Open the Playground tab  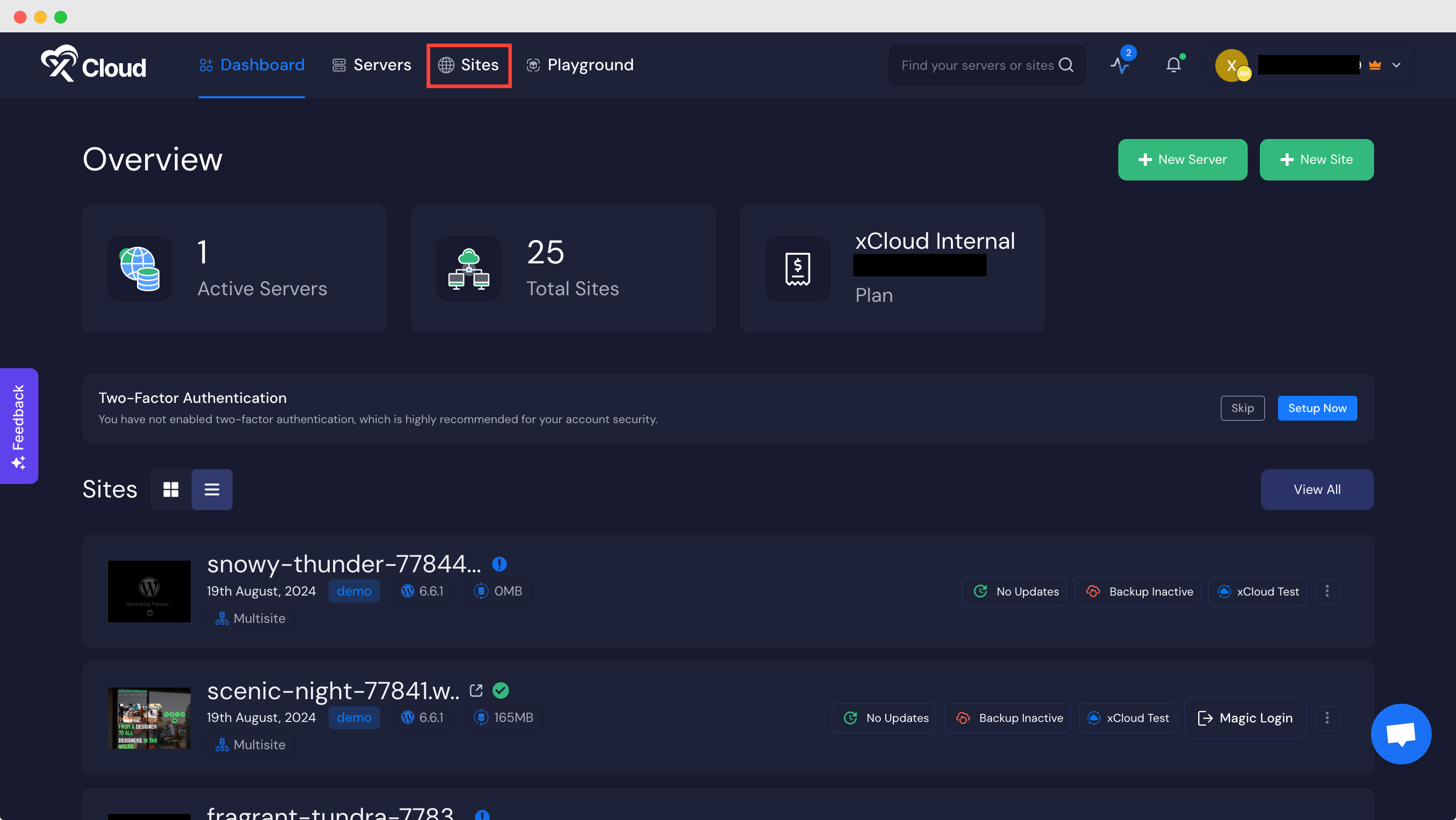pos(579,65)
